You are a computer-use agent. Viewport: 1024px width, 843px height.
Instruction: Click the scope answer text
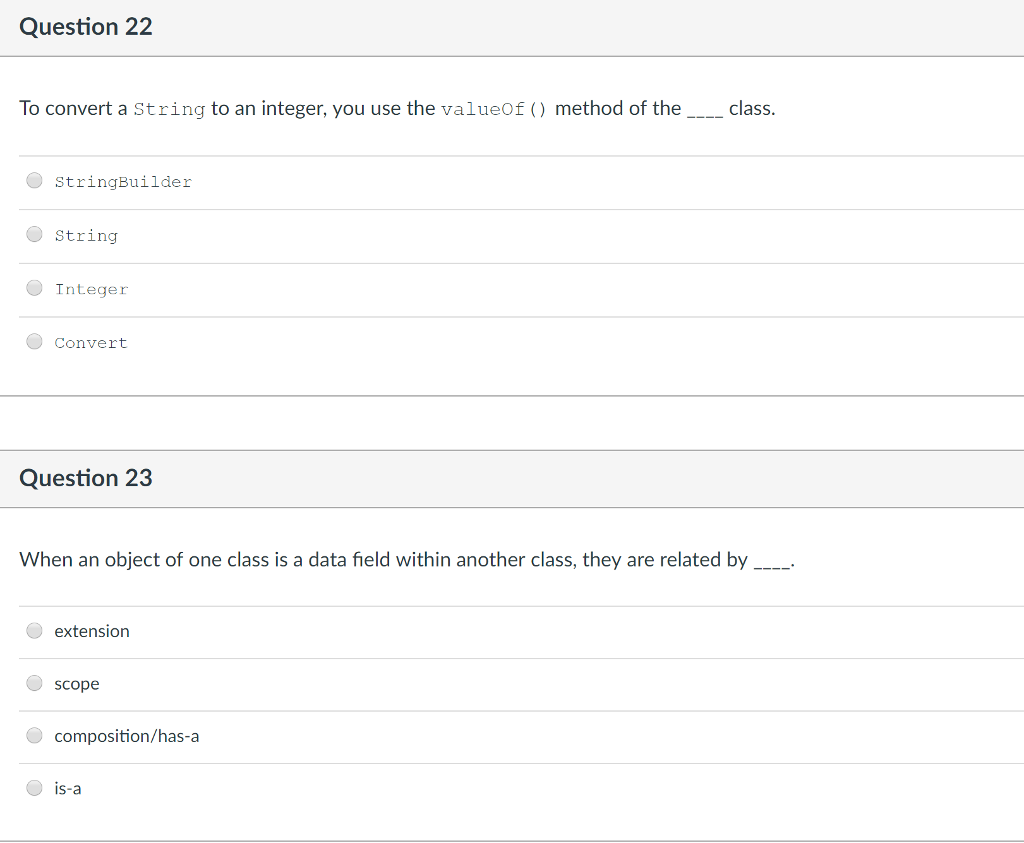pyautogui.click(x=77, y=684)
